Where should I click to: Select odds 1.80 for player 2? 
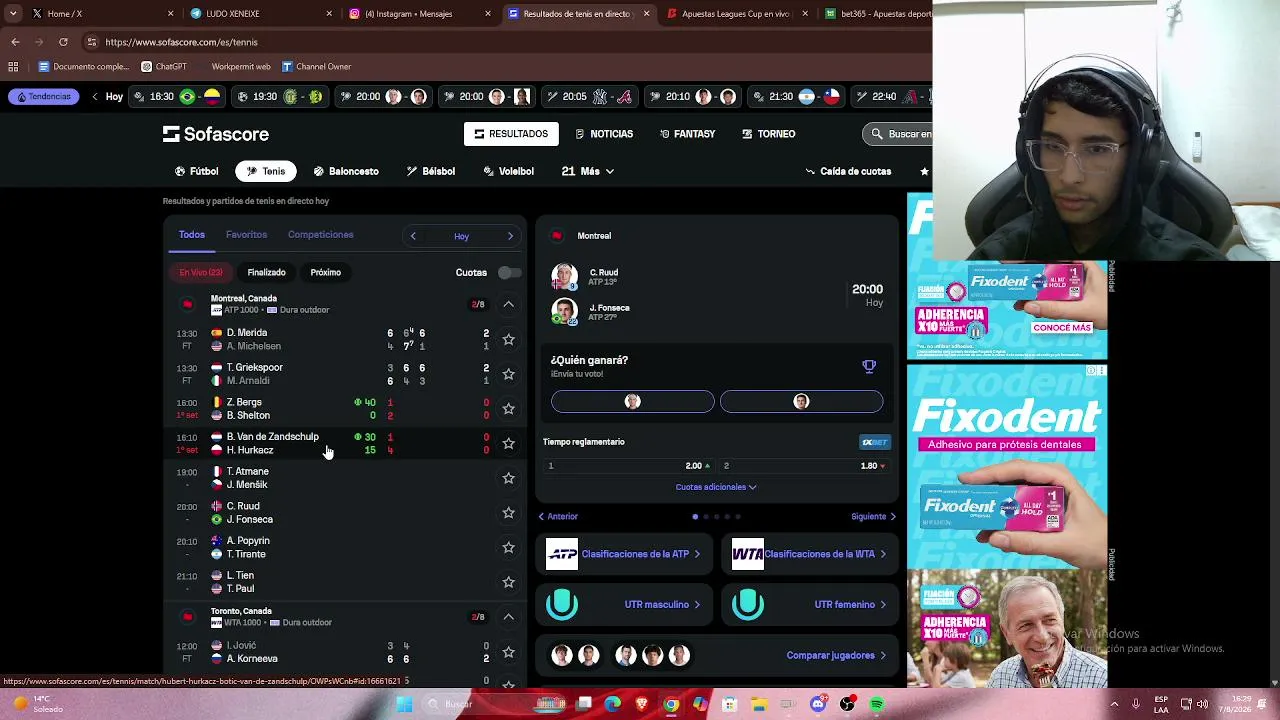805,466
